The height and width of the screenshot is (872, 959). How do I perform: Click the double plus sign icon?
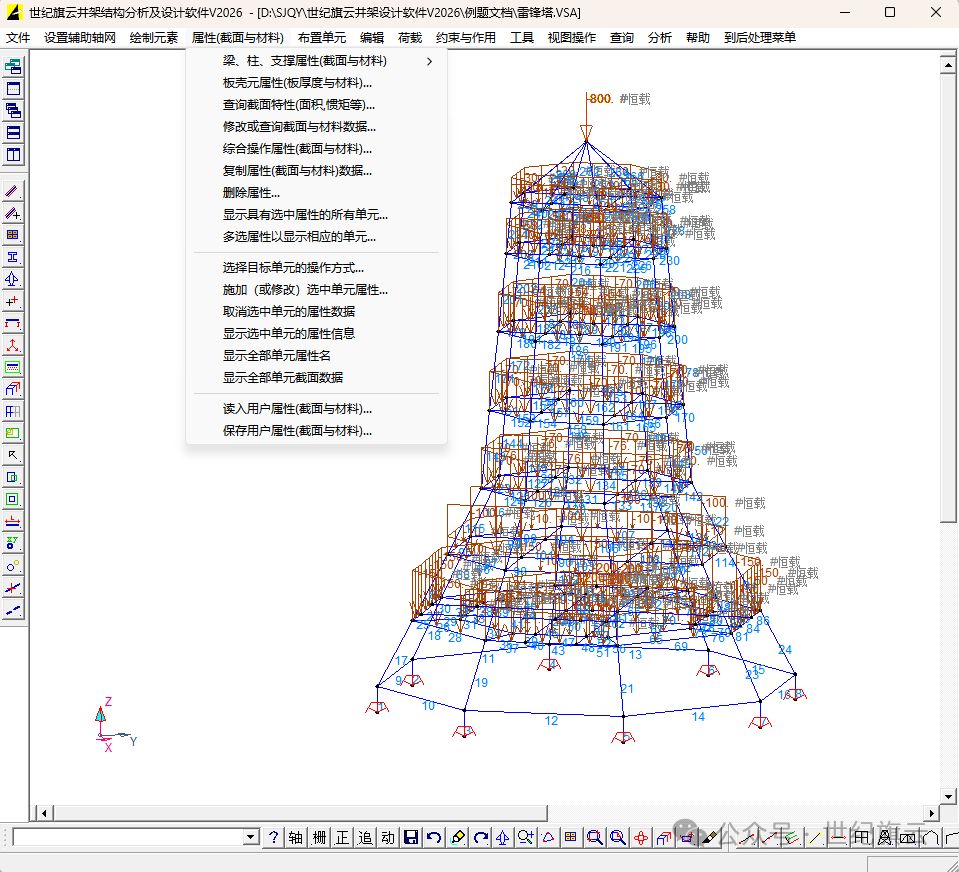[x=13, y=301]
